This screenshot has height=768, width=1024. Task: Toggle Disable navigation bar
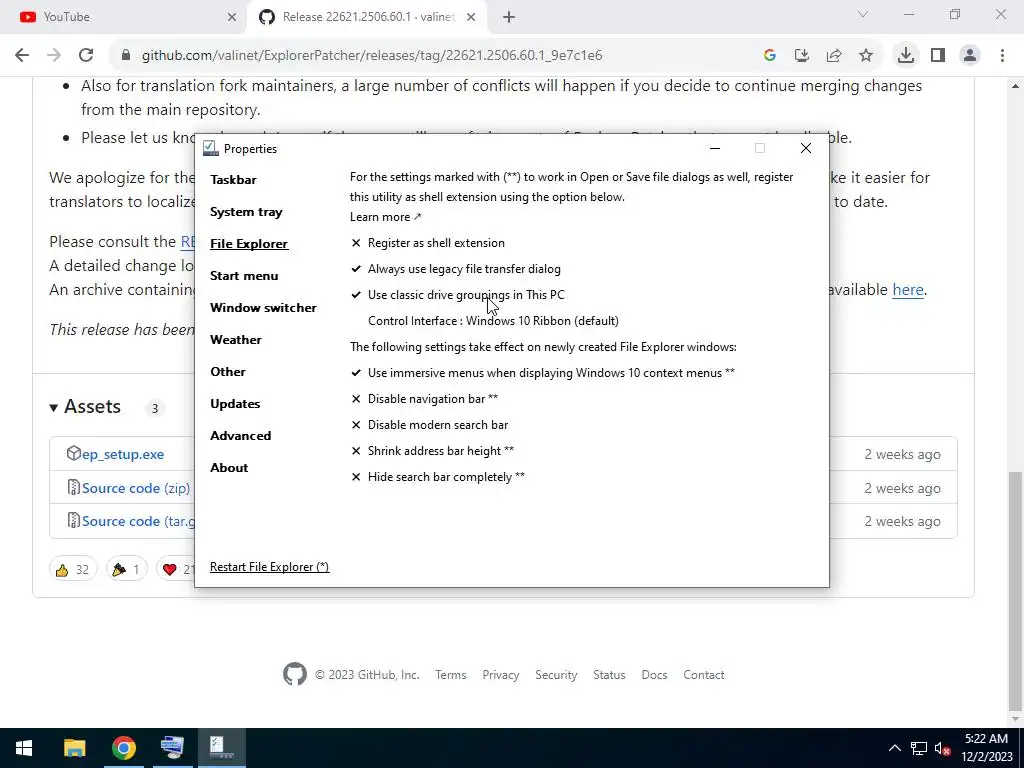click(x=424, y=399)
